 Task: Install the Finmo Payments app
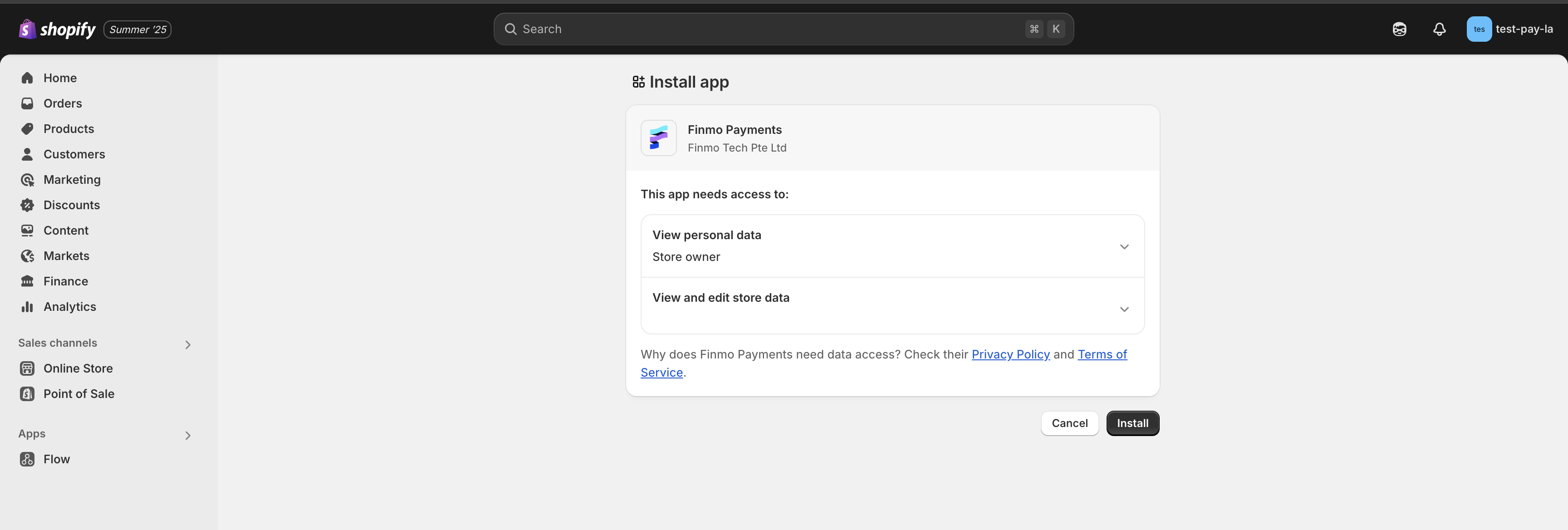[x=1133, y=423]
